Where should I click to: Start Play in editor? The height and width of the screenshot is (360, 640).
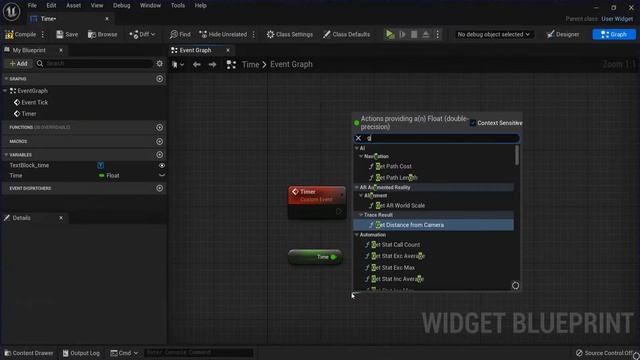pyautogui.click(x=390, y=35)
